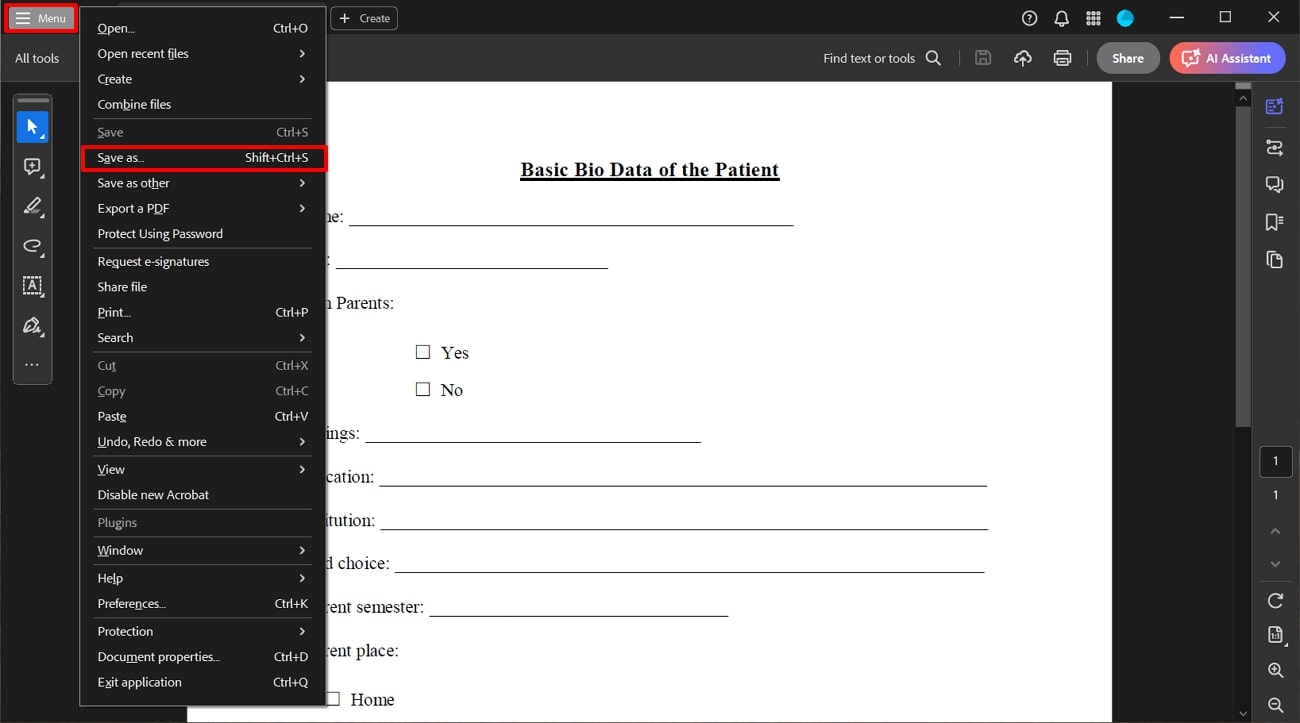This screenshot has height=723, width=1300.
Task: Open the AI Assistant button
Action: click(x=1226, y=58)
